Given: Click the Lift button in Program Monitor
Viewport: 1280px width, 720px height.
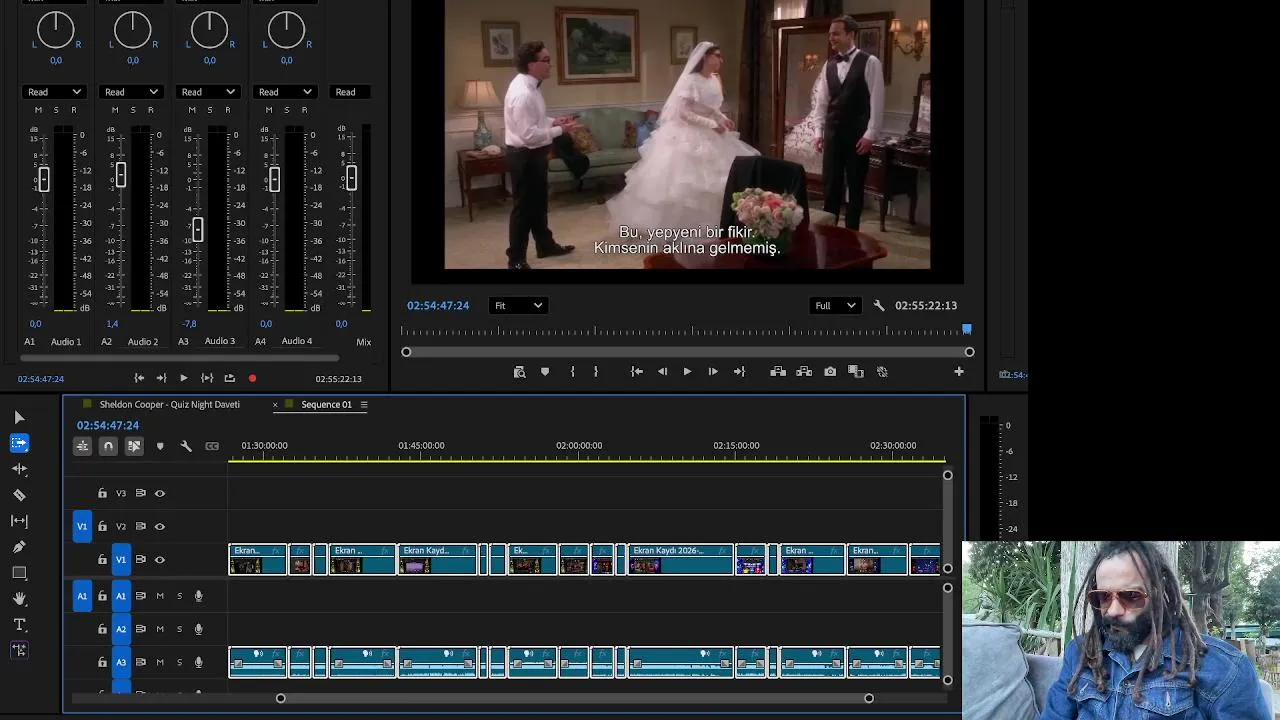Looking at the screenshot, I should pos(778,372).
